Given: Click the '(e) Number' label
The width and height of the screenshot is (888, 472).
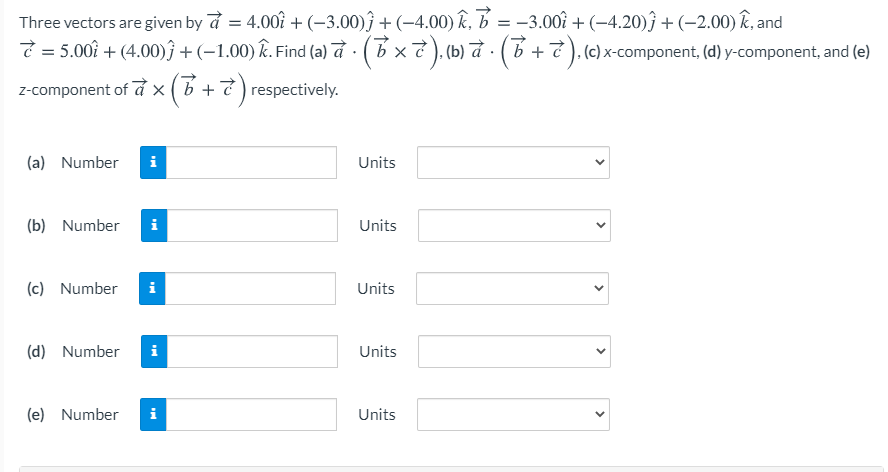Looking at the screenshot, I should click(x=72, y=414).
